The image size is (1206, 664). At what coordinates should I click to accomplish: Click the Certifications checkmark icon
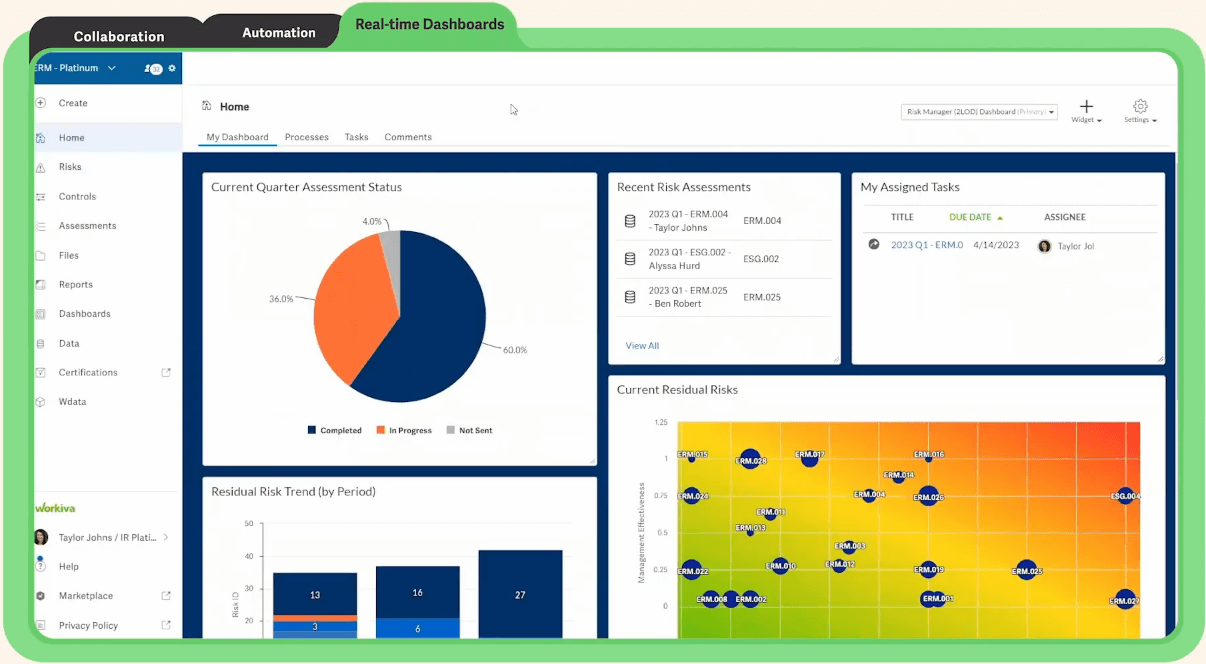coord(40,372)
